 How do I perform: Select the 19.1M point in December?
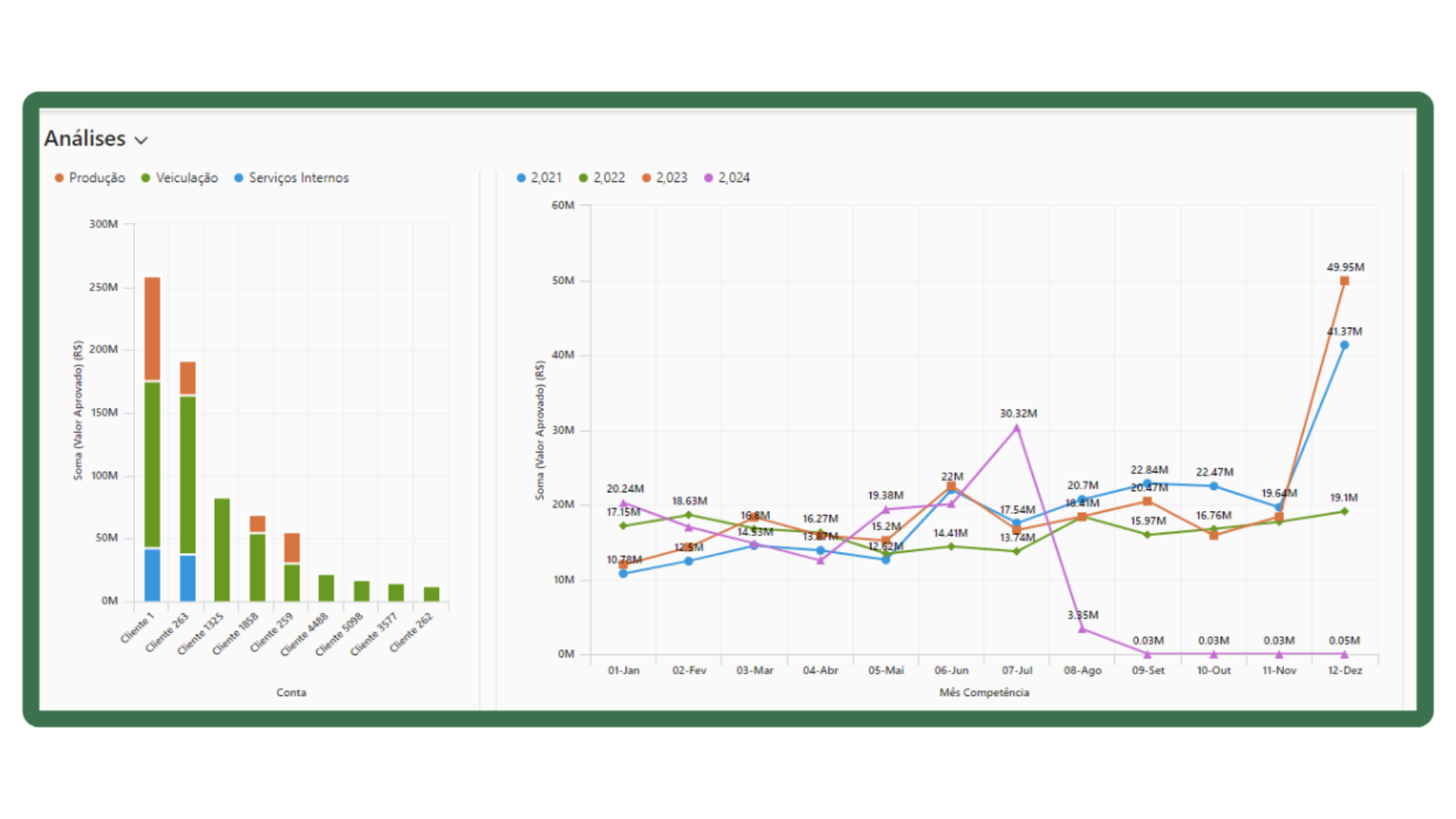click(x=1345, y=511)
